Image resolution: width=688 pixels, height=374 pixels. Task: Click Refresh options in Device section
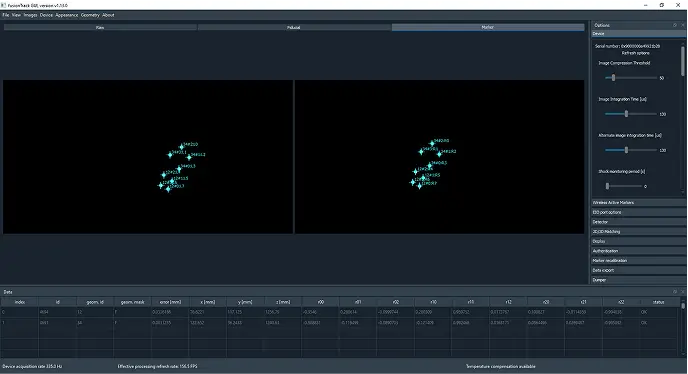click(635, 53)
